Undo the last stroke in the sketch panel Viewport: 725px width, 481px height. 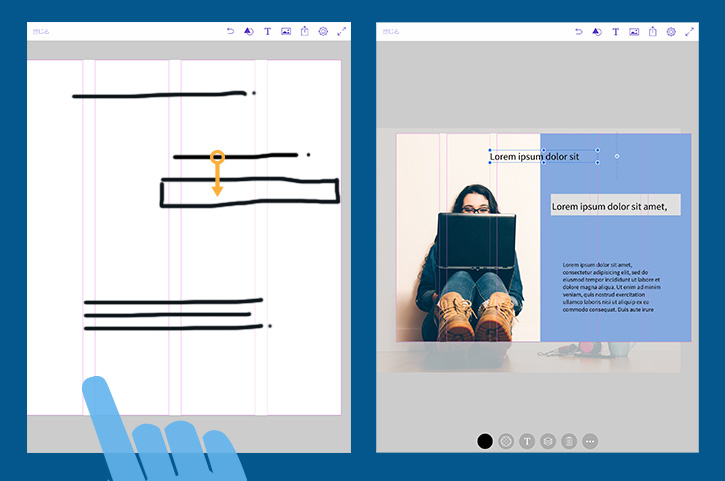point(230,31)
